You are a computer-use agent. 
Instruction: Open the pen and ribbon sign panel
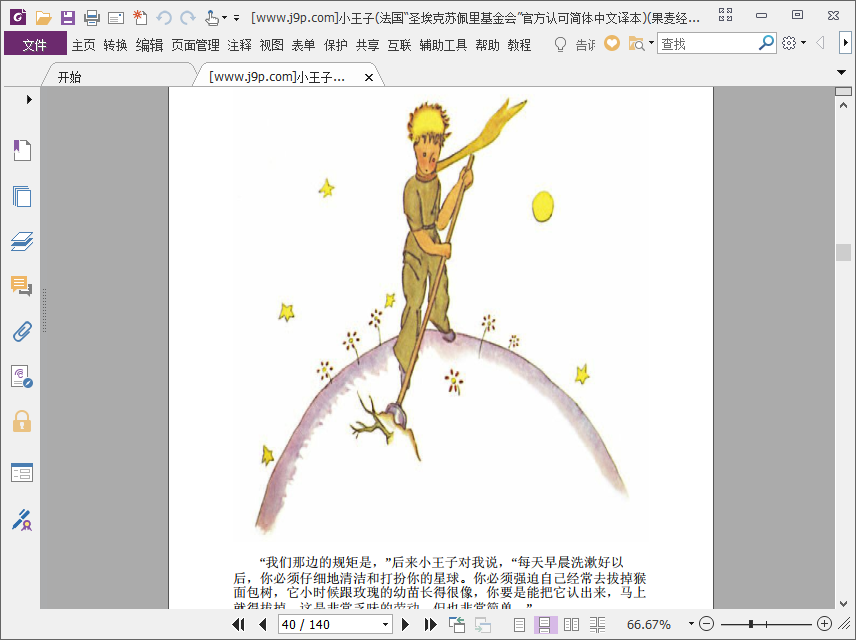tap(22, 520)
